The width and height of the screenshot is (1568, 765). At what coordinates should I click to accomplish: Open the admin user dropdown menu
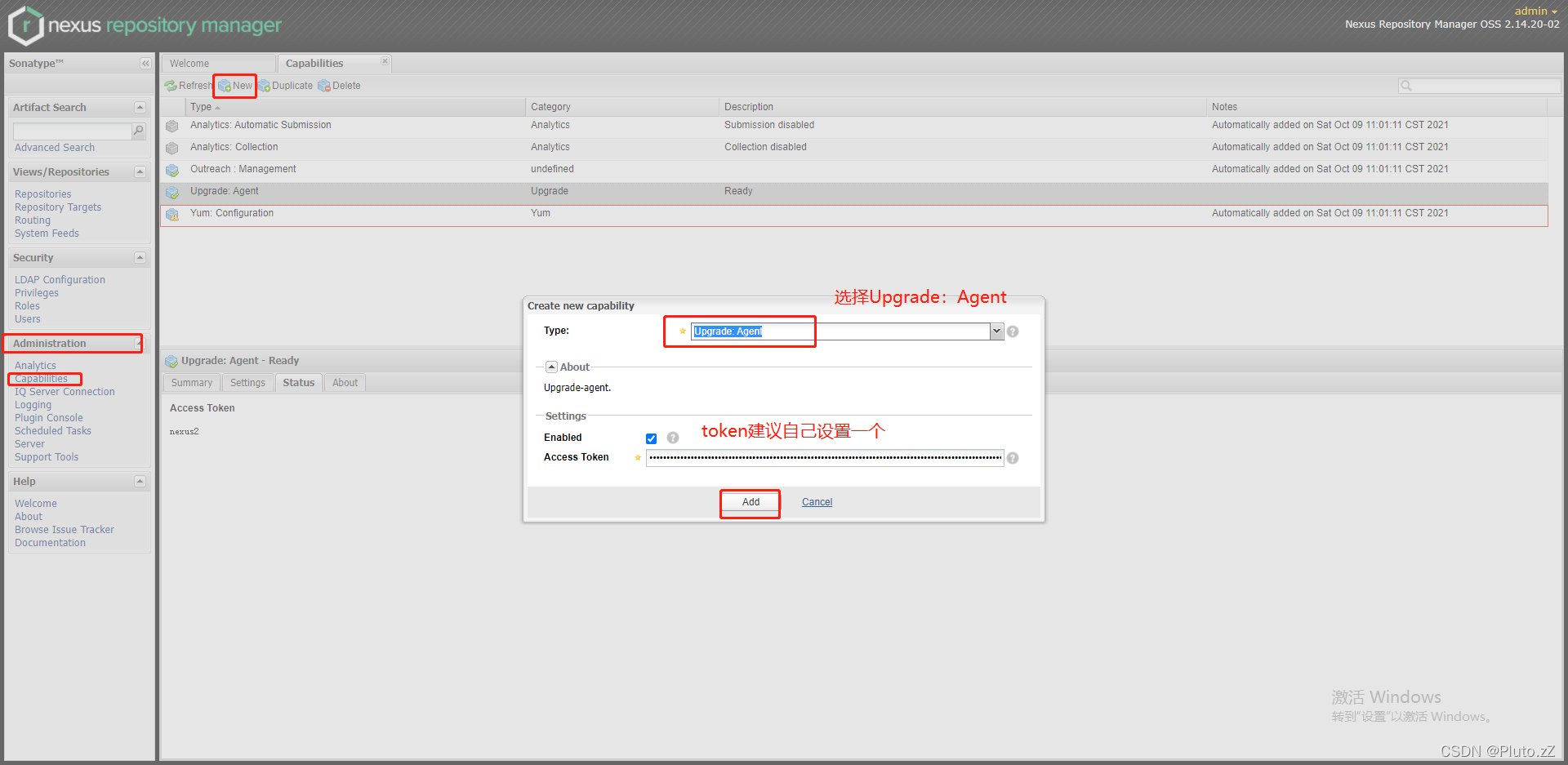click(1535, 11)
